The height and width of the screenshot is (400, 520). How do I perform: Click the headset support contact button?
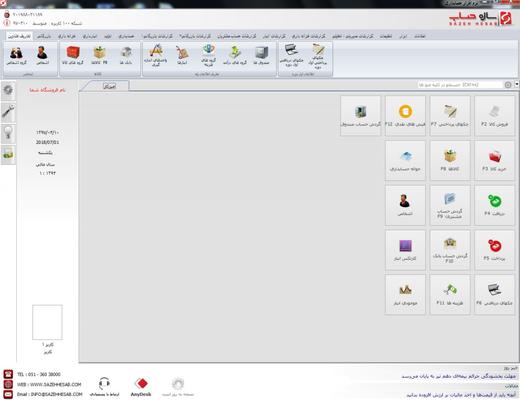point(104,387)
